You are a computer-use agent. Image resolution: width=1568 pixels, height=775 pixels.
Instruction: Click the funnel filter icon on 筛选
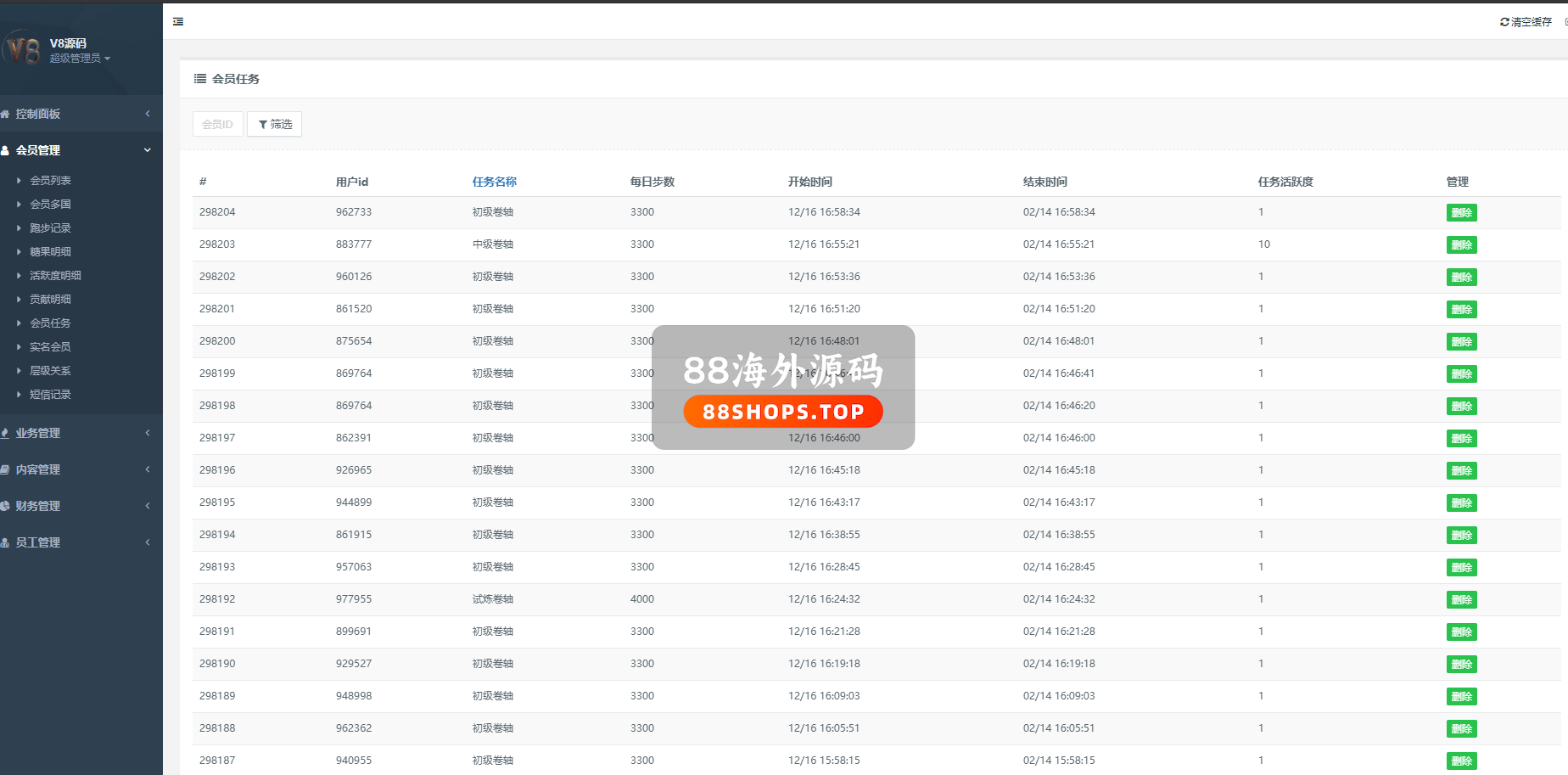coord(263,125)
